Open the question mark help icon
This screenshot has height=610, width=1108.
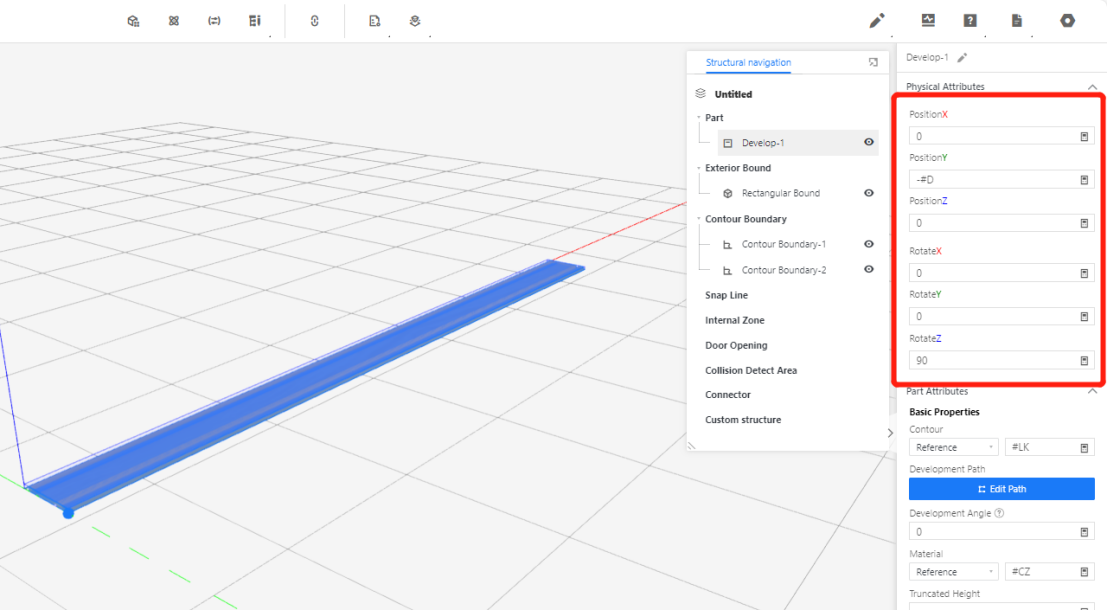coord(970,20)
